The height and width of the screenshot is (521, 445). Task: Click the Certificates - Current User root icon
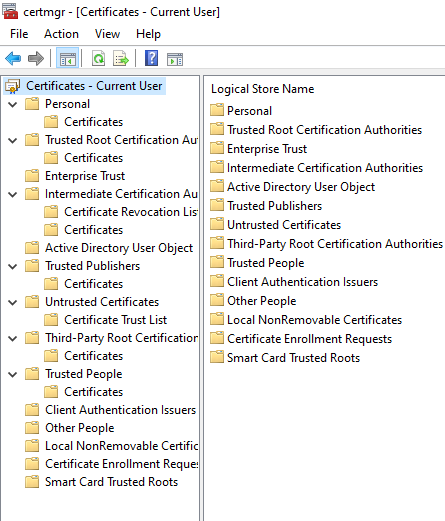coord(13,86)
